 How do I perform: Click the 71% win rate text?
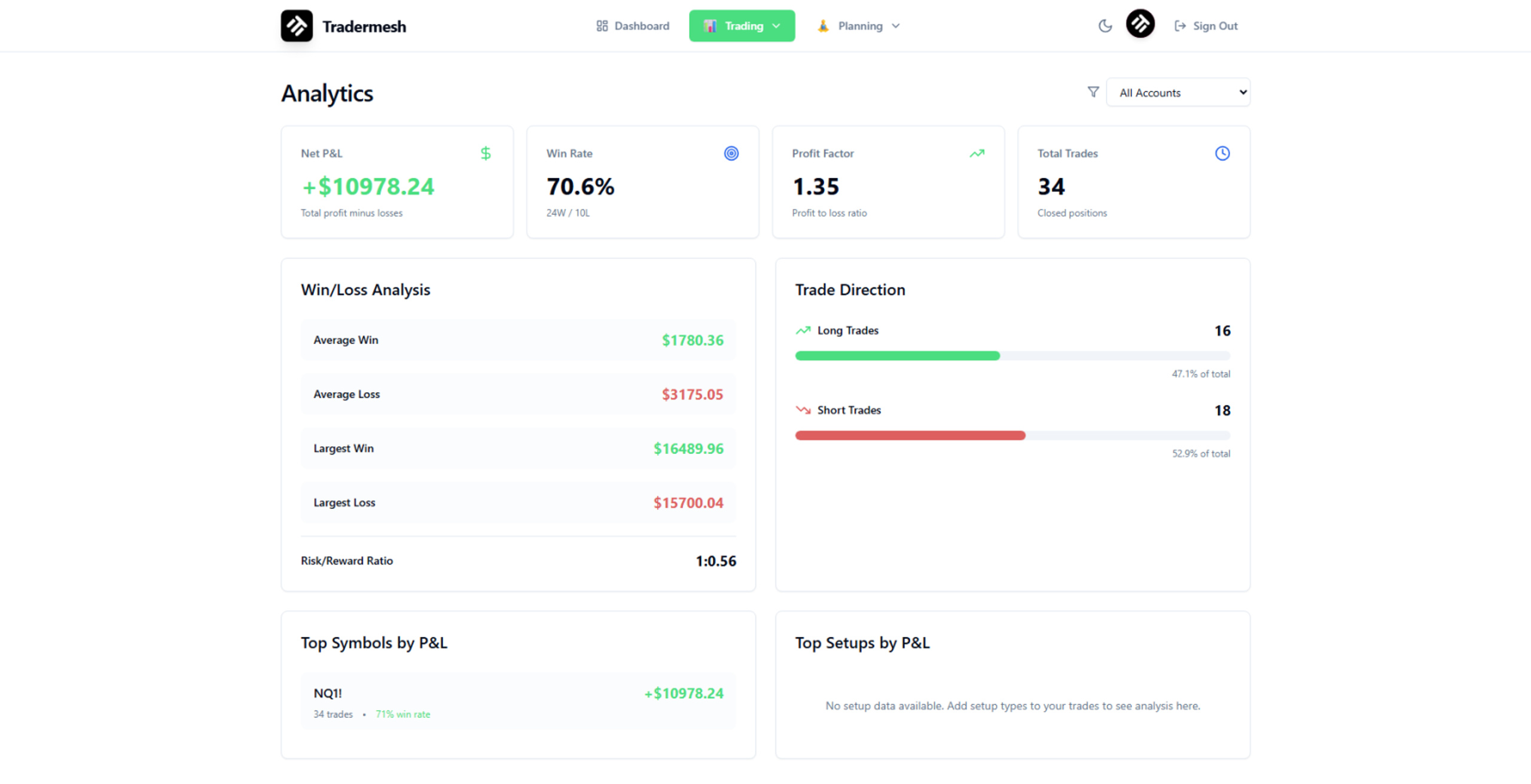click(402, 714)
